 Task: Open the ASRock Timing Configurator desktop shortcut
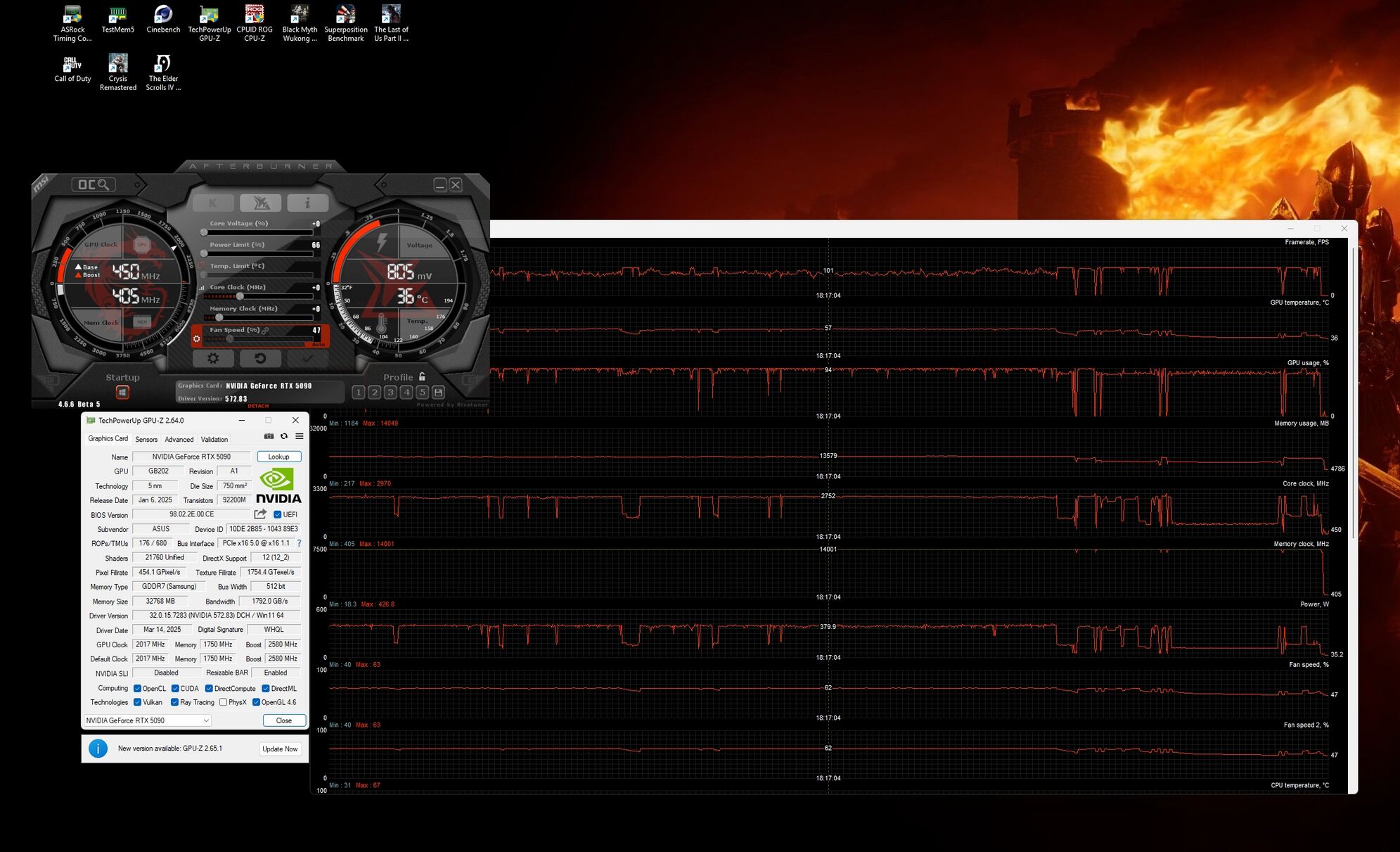pos(72,23)
